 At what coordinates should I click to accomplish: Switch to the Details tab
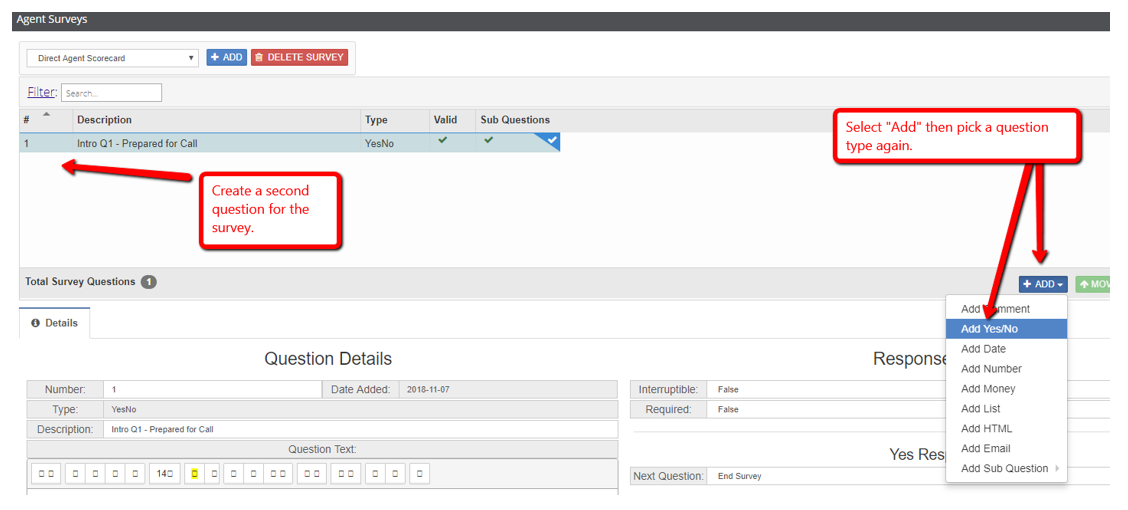[x=55, y=323]
